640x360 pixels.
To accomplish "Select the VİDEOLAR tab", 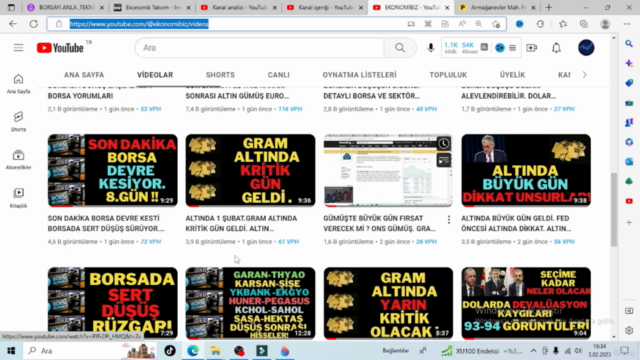I will (155, 75).
